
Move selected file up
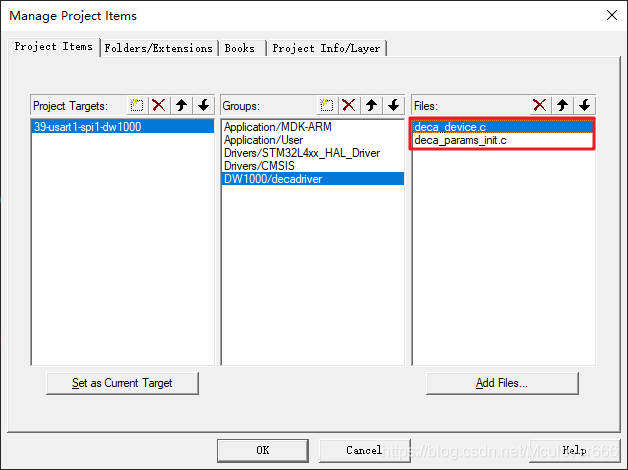562,106
